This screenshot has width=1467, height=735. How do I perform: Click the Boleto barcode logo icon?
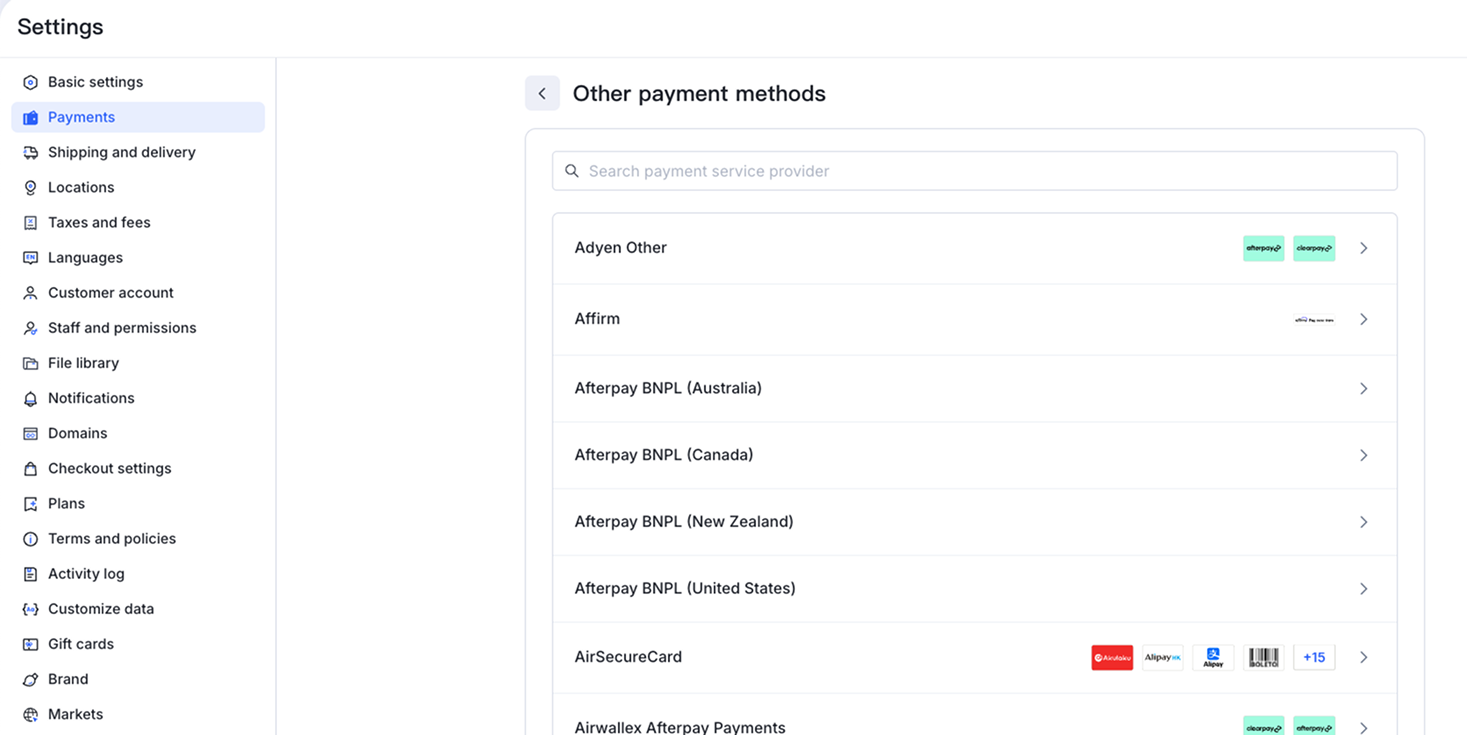(1263, 658)
